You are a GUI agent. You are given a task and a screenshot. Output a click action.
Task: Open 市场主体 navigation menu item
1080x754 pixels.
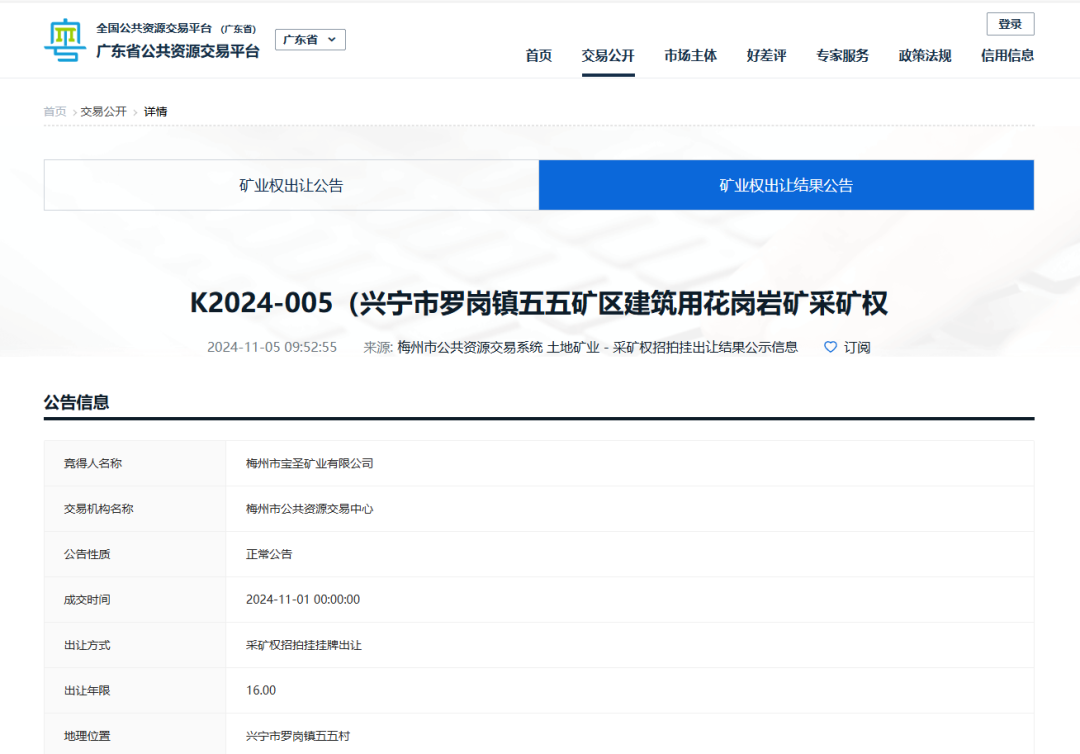coord(690,56)
